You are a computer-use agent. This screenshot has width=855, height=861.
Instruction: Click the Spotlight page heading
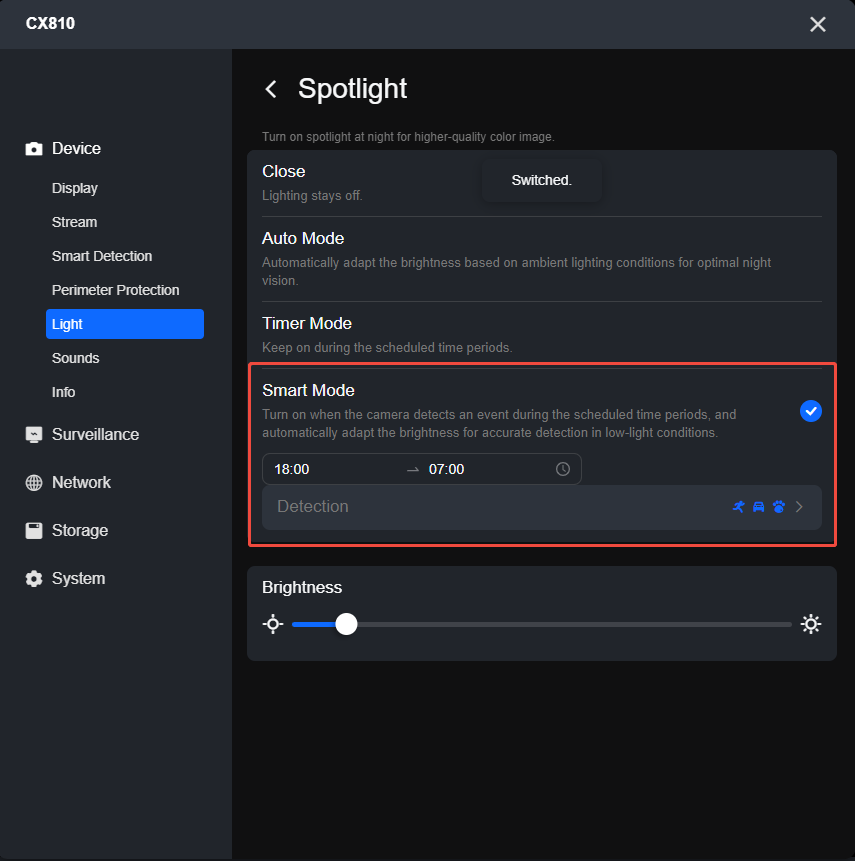pos(352,89)
